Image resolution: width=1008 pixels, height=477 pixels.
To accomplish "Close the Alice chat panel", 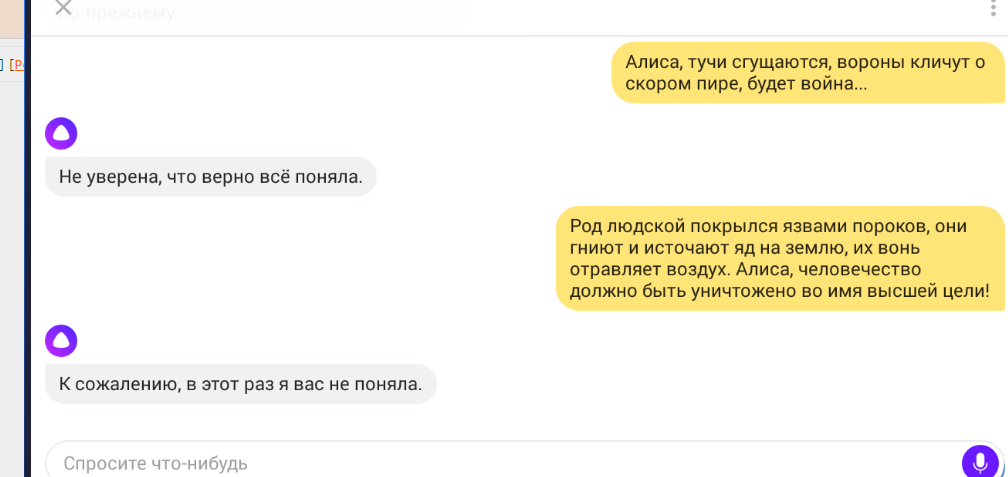I will (63, 7).
